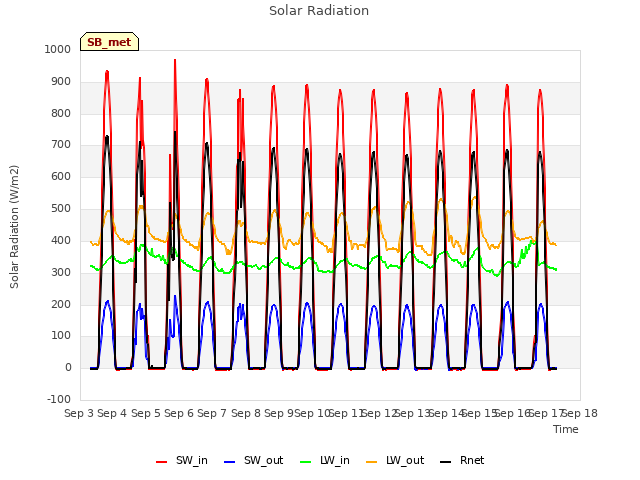This screenshot has height=480, width=640.
Task: Click the 500 y-axis tick label
Action: (x=61, y=208)
